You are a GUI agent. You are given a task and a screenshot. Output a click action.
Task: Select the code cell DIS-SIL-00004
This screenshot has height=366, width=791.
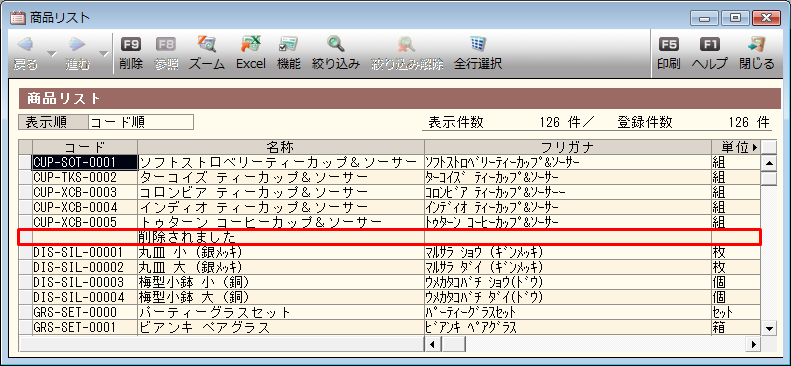(x=85, y=297)
